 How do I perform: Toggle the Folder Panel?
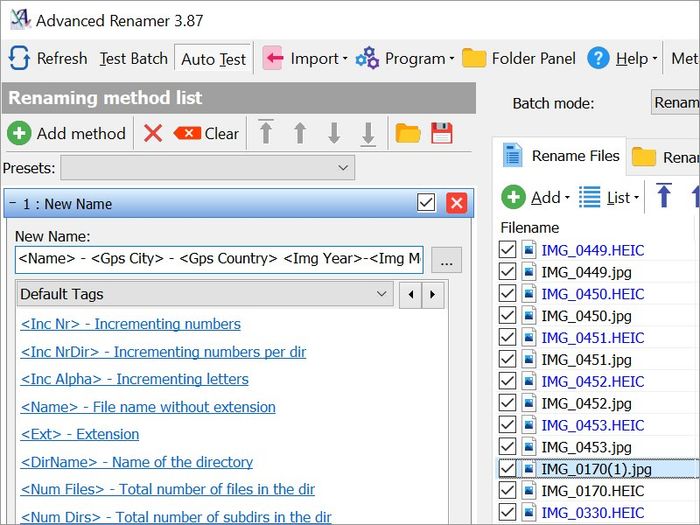pyautogui.click(x=519, y=58)
